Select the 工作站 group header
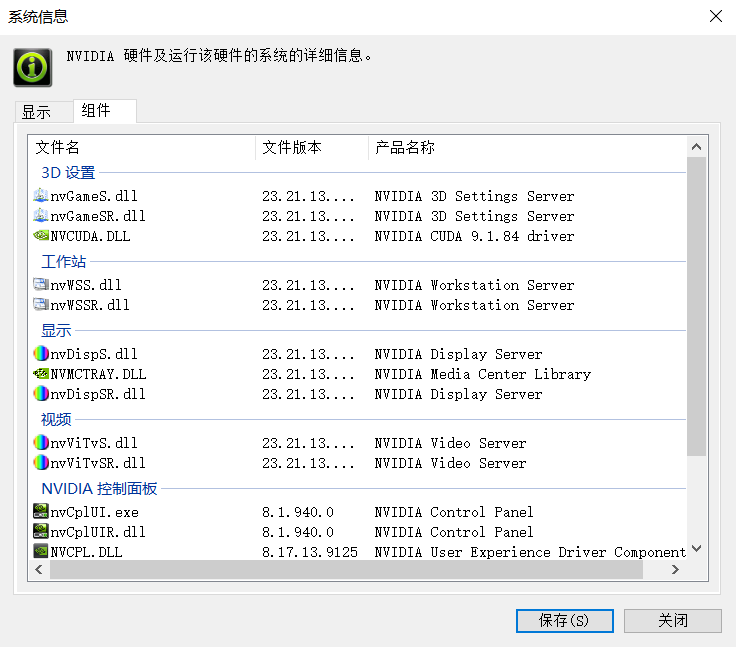The image size is (736, 647). (x=63, y=262)
